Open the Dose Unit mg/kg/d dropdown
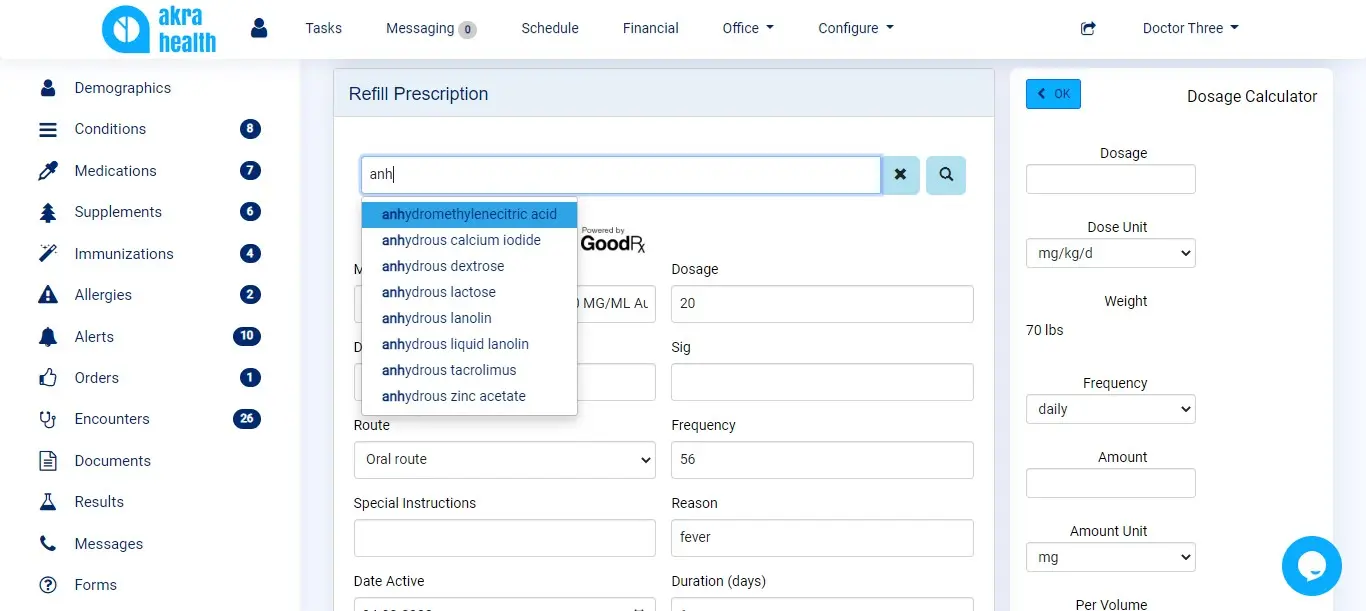 coord(1110,253)
